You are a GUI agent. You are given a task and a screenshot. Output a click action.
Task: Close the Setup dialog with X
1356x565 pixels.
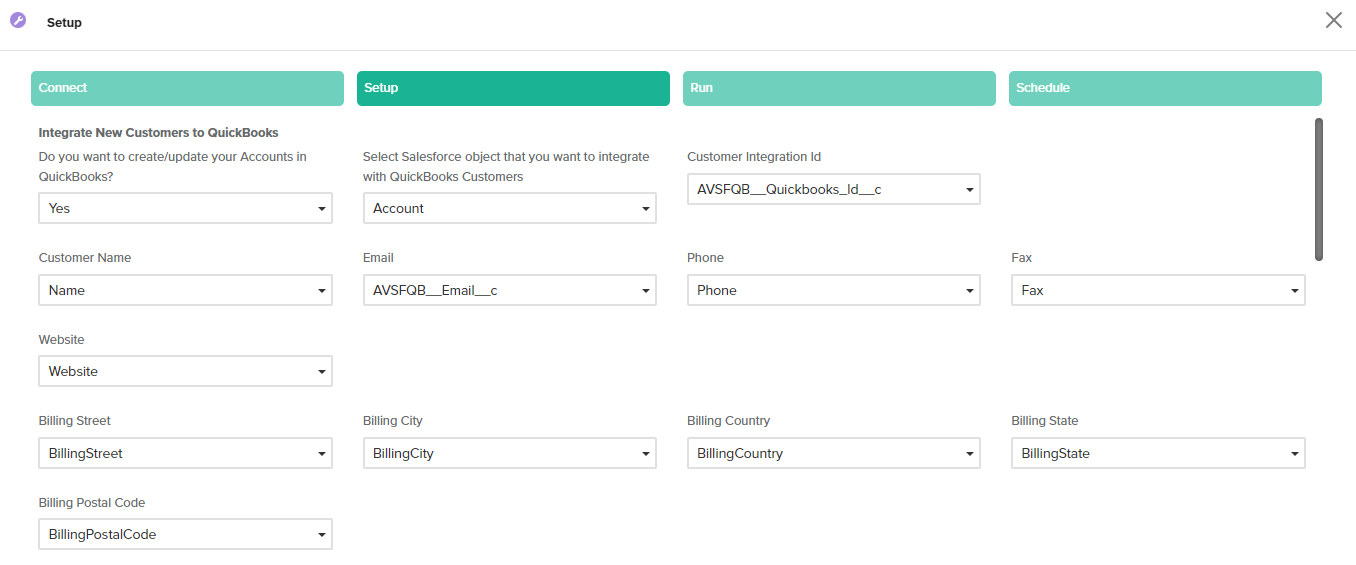[1333, 20]
